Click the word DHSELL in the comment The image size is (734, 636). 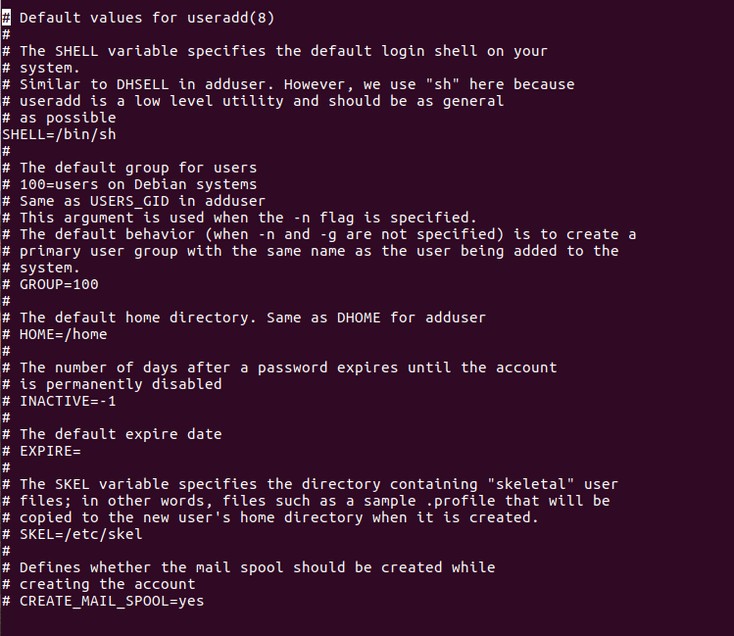[x=142, y=85]
